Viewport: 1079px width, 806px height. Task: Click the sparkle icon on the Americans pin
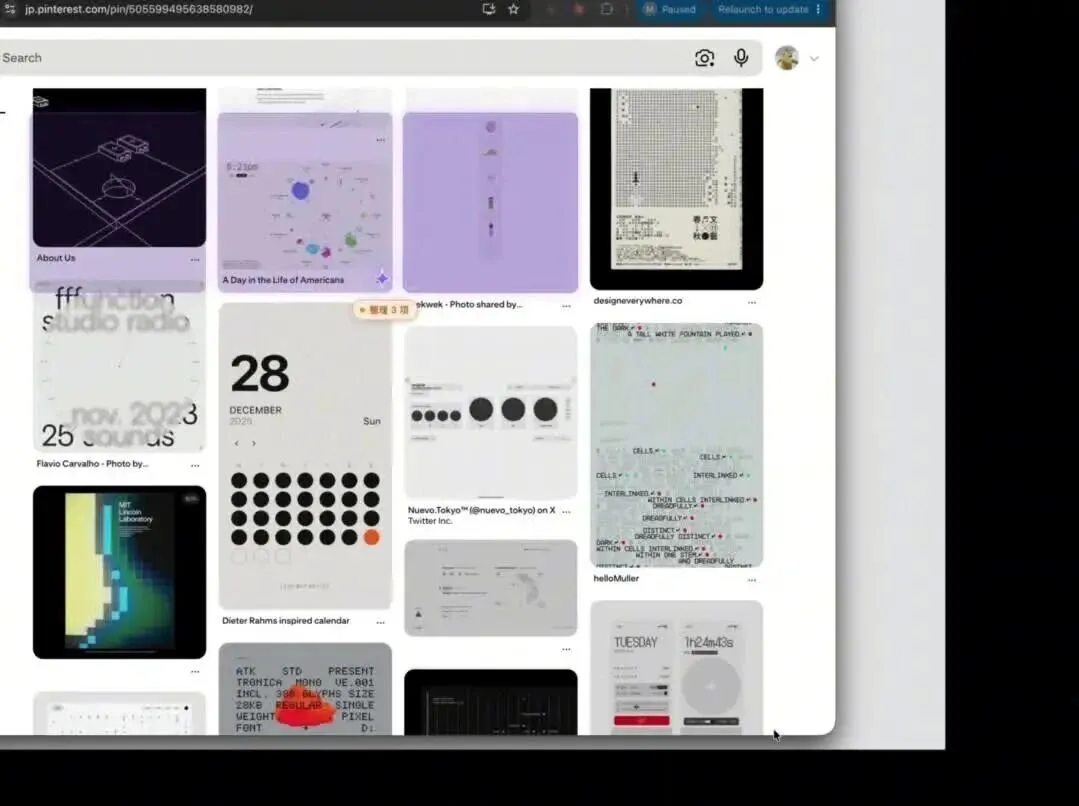point(382,279)
